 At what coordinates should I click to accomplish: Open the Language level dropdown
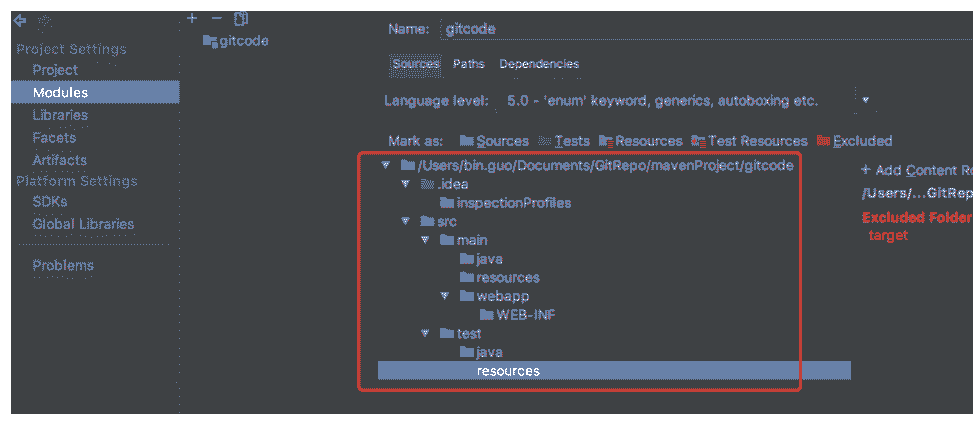coord(865,101)
